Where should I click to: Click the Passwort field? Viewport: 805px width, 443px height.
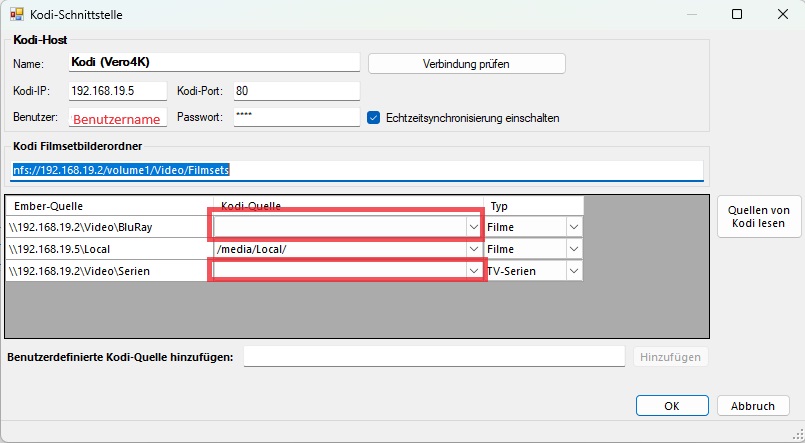click(x=296, y=117)
